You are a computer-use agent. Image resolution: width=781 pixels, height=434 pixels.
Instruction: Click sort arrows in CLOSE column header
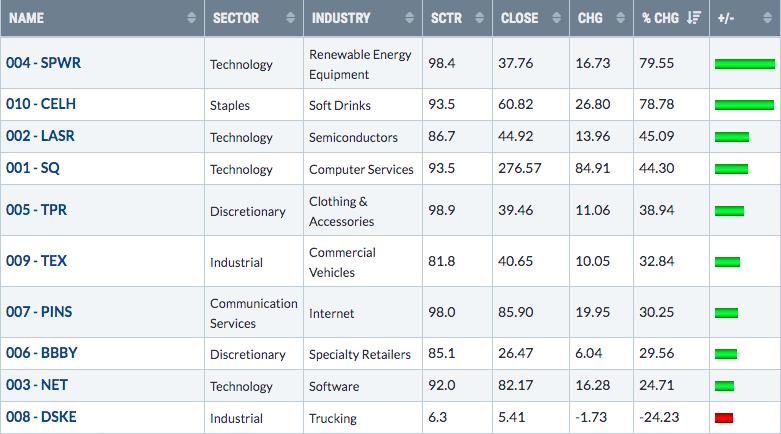tap(557, 18)
